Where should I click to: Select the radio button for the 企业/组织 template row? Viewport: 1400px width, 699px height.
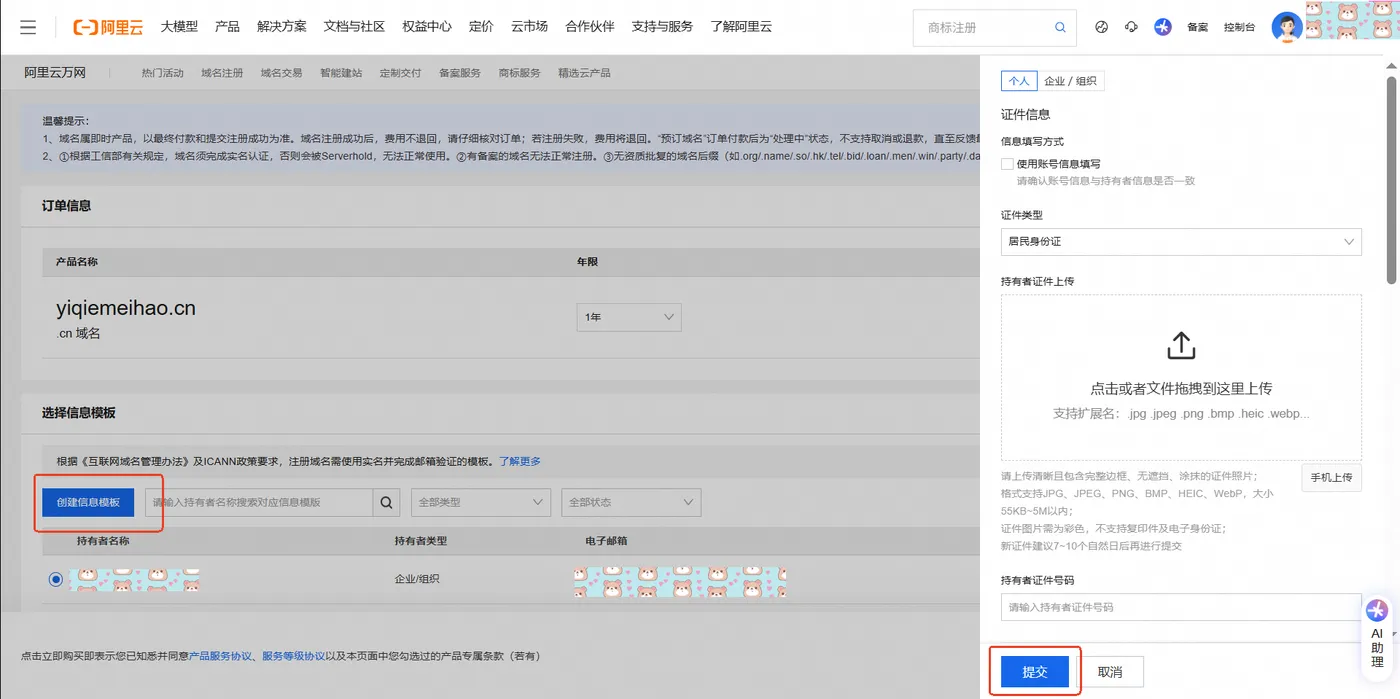(55, 579)
